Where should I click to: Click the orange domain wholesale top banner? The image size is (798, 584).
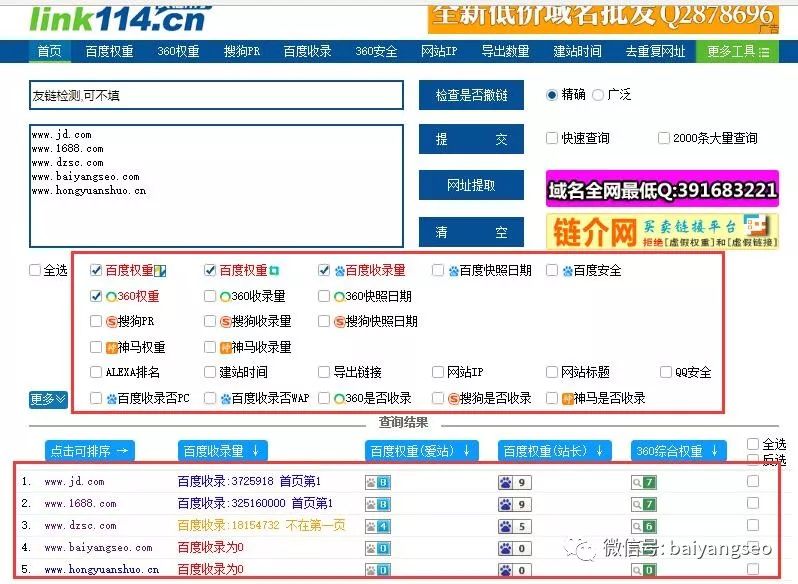pos(604,18)
